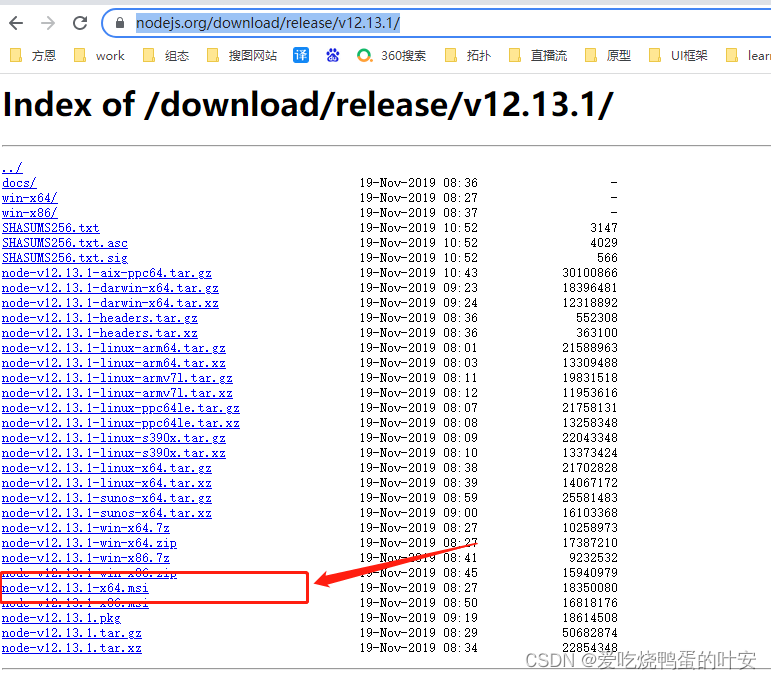Image resolution: width=771 pixels, height=680 pixels.
Task: Open the 原型 bookmark folder
Action: click(607, 56)
